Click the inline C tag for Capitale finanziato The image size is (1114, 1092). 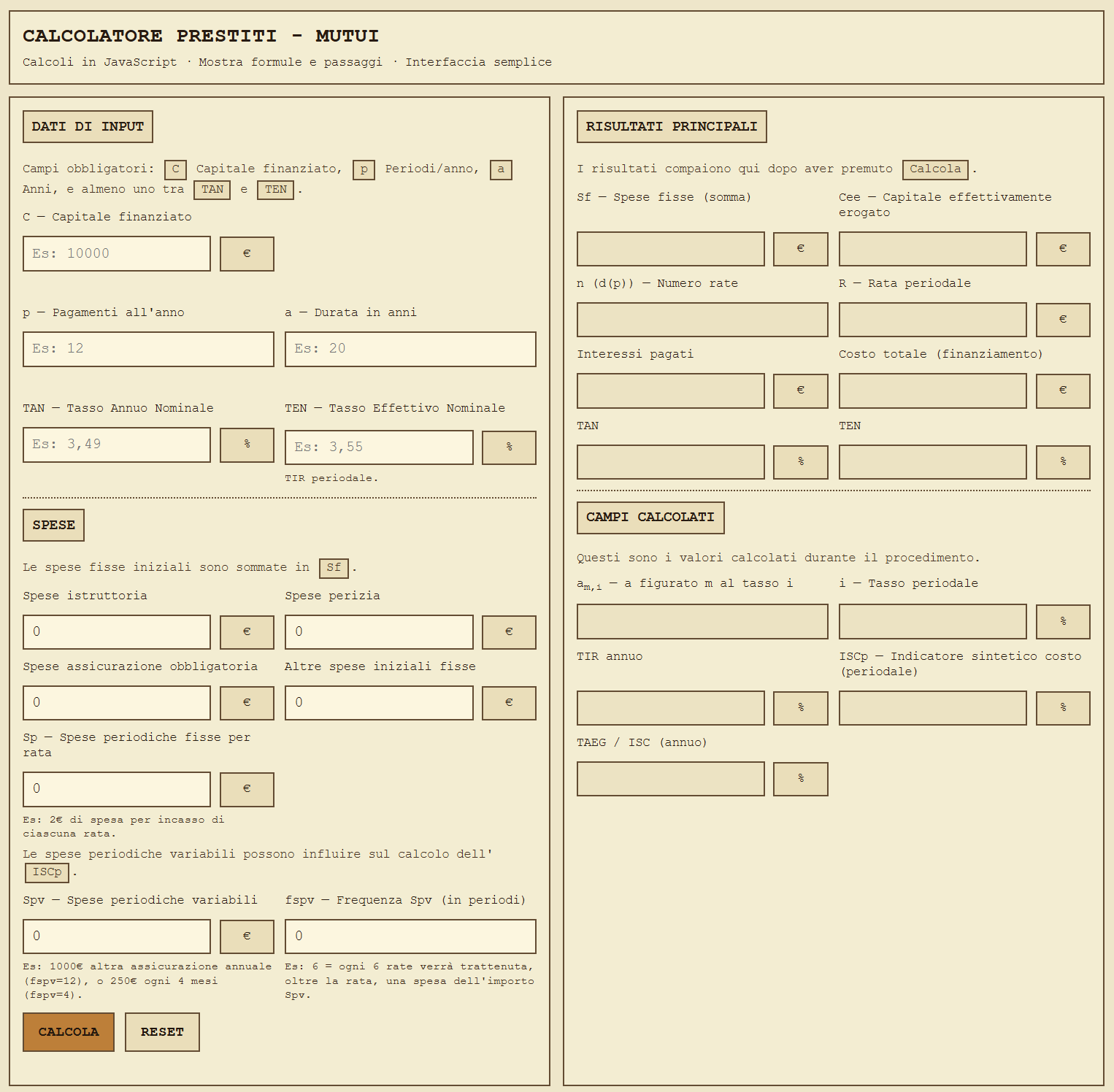(x=175, y=169)
